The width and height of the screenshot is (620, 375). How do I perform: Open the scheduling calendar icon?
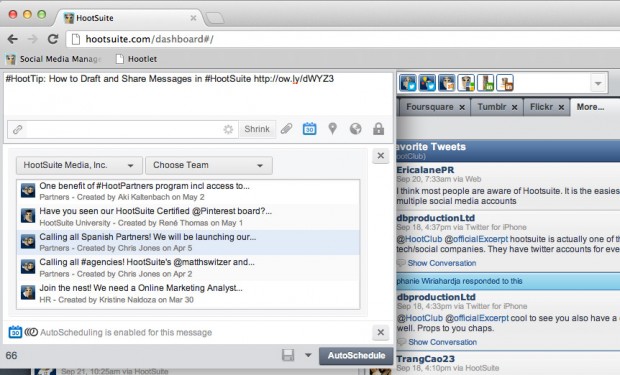point(309,129)
